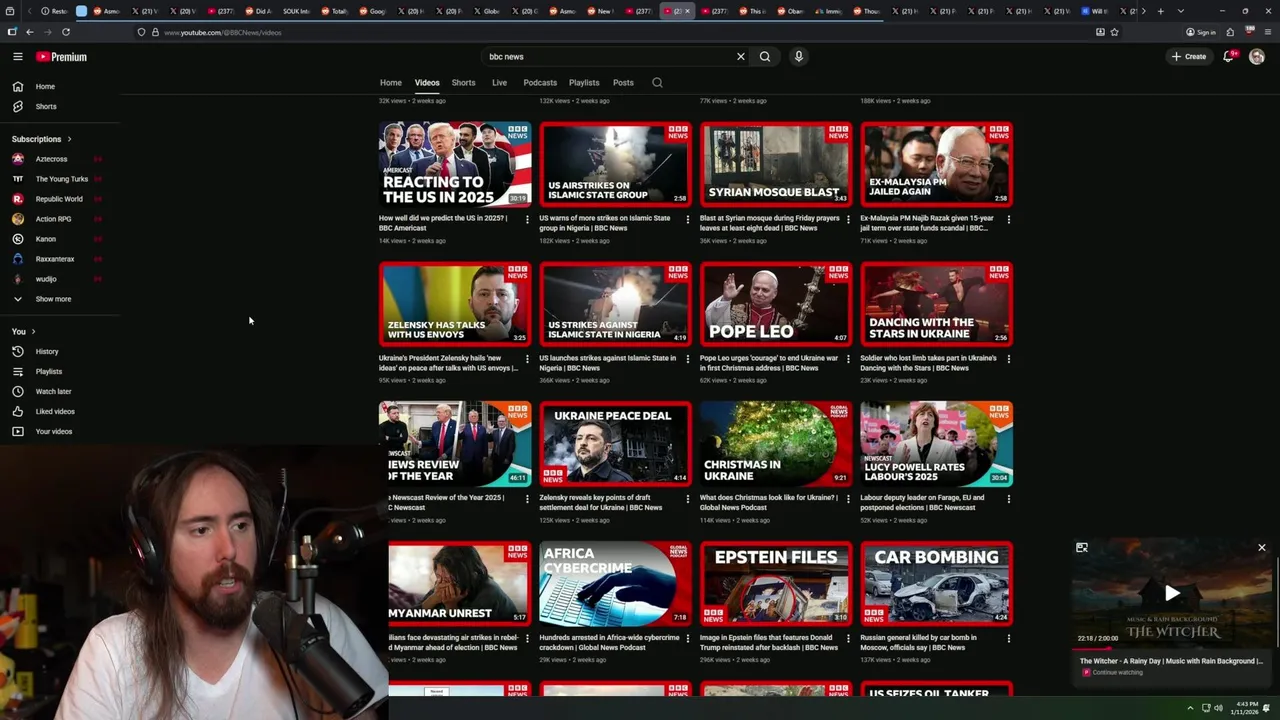The width and height of the screenshot is (1280, 720).
Task: Switch to the Posts tab
Action: pyautogui.click(x=623, y=83)
